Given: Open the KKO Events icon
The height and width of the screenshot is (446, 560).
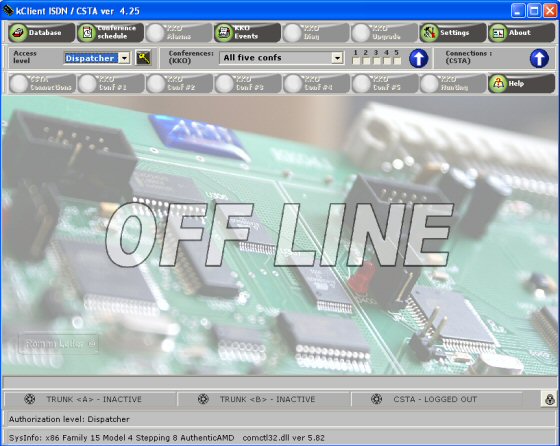Looking at the screenshot, I should [224, 33].
